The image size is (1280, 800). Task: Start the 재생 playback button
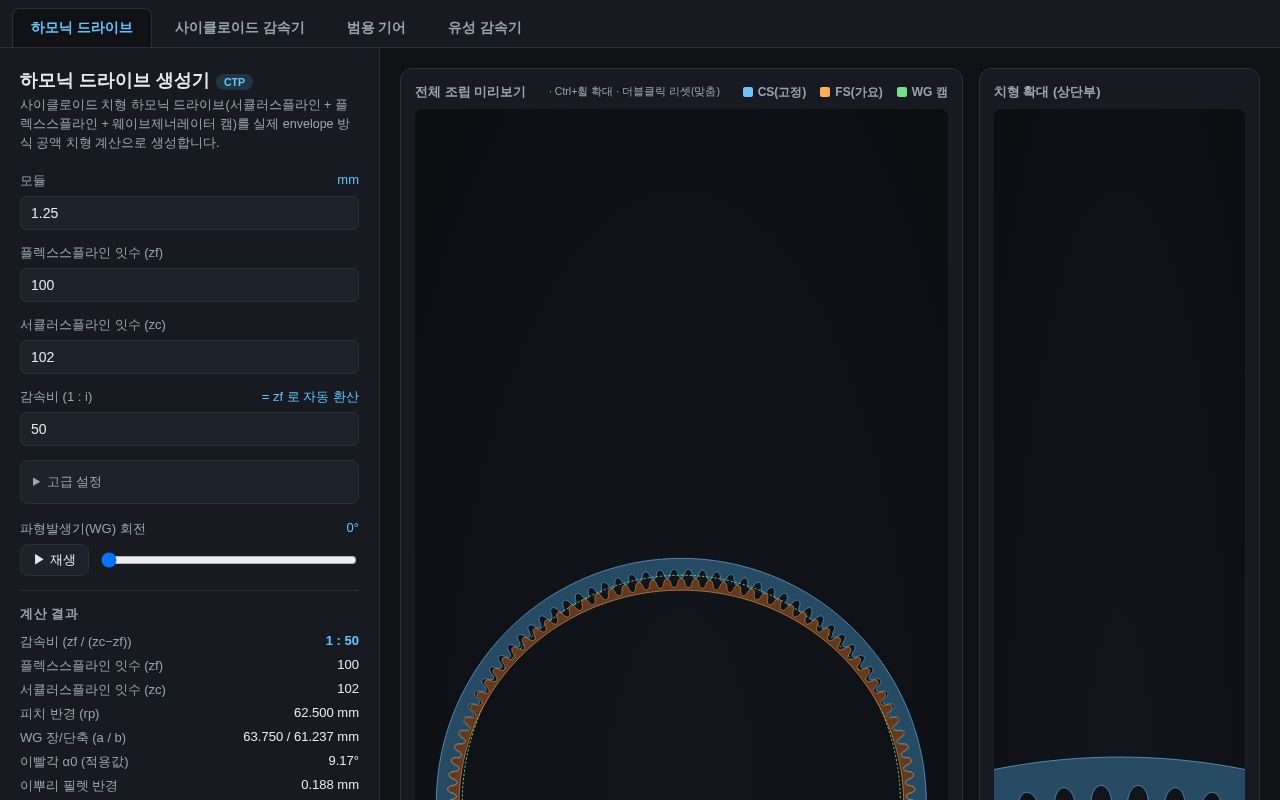(x=54, y=560)
